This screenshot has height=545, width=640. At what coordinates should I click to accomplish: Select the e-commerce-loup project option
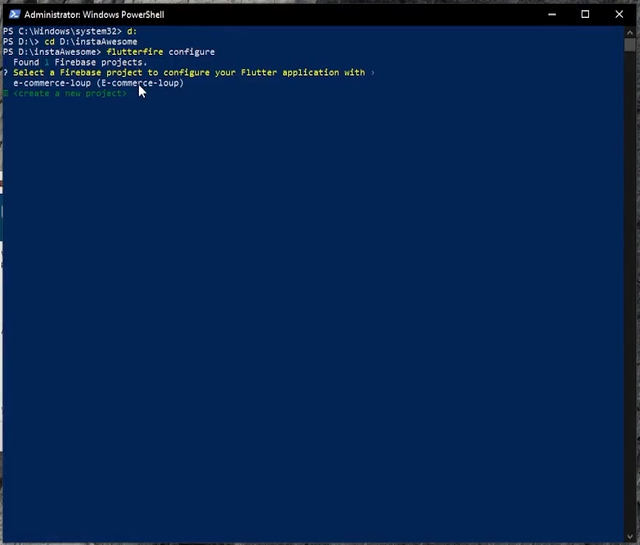[x=98, y=83]
